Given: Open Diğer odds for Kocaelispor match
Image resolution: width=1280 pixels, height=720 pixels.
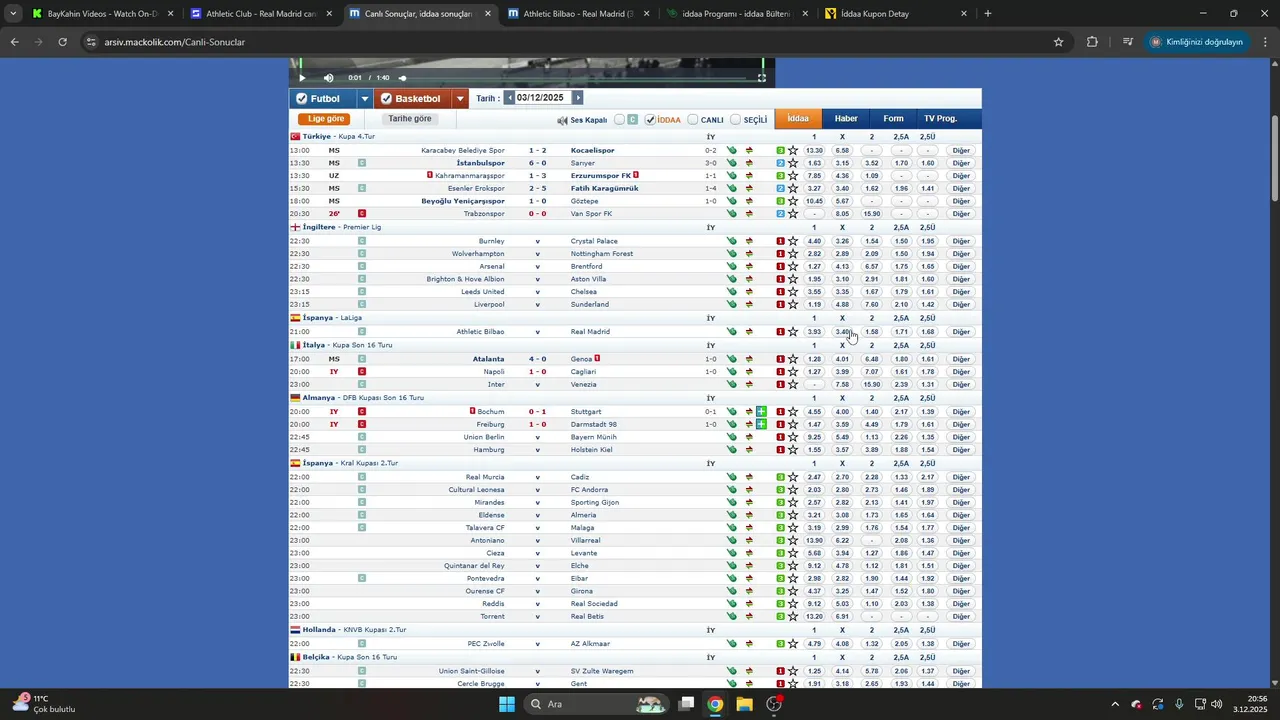Looking at the screenshot, I should click(961, 150).
